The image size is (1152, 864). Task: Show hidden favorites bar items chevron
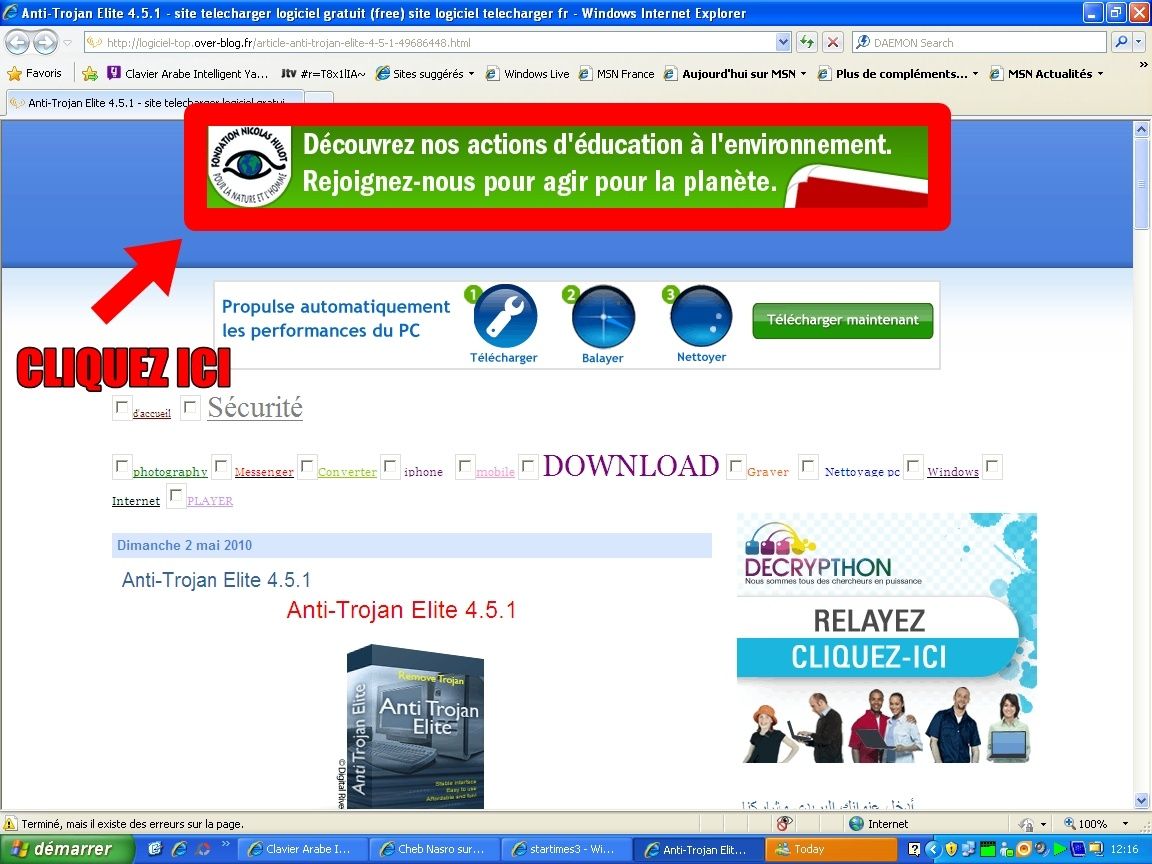[x=1143, y=65]
